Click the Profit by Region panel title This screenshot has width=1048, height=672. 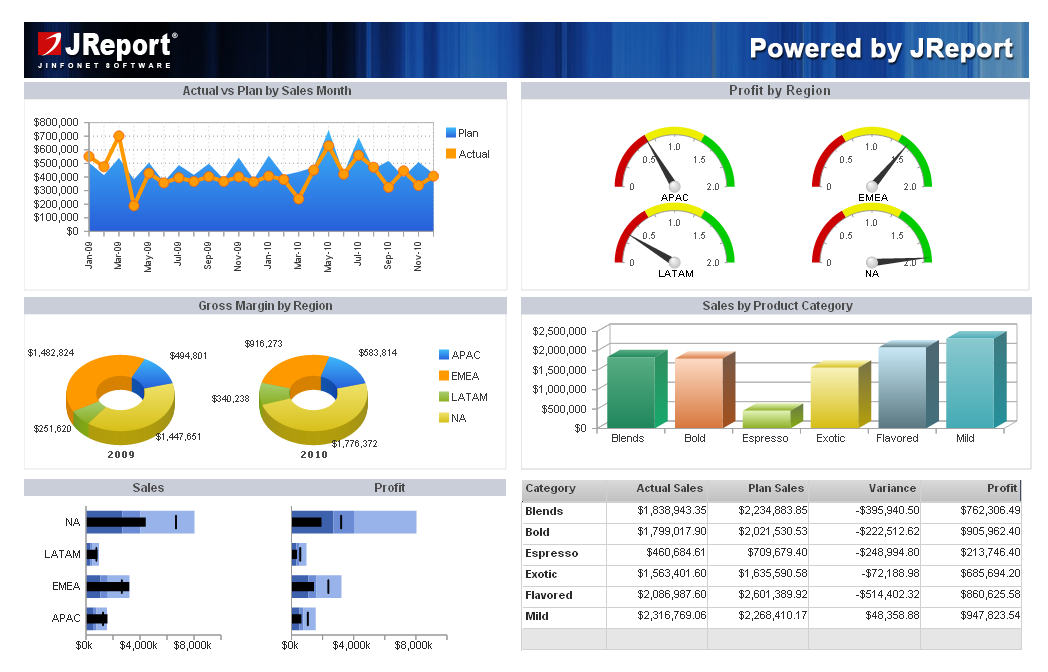tap(779, 91)
